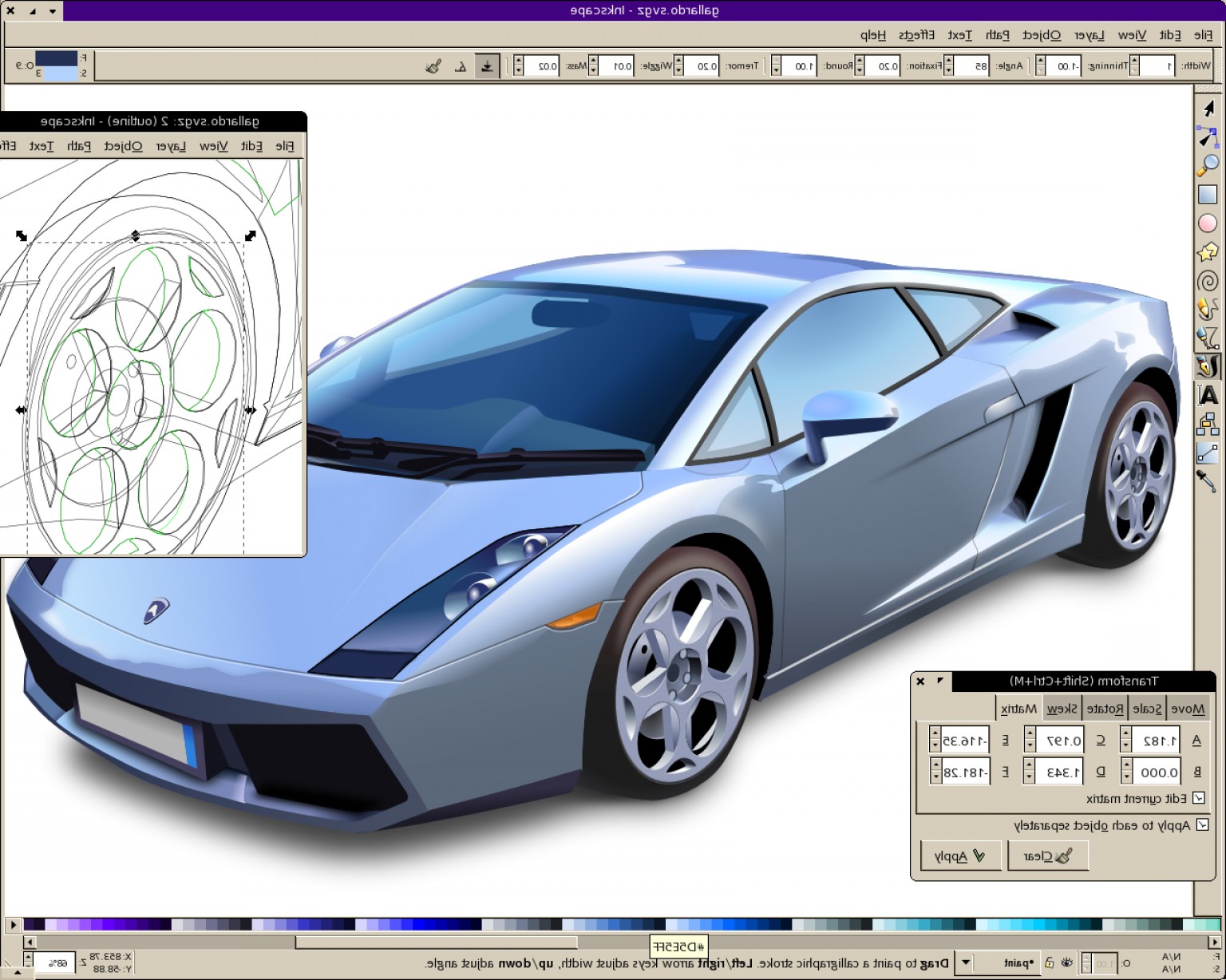
Task: Select the Calligraphy tool
Action: click(x=1208, y=366)
